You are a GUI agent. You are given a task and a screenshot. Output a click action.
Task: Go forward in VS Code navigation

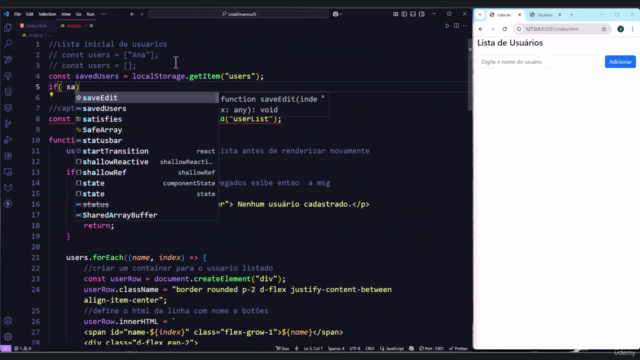coord(142,14)
